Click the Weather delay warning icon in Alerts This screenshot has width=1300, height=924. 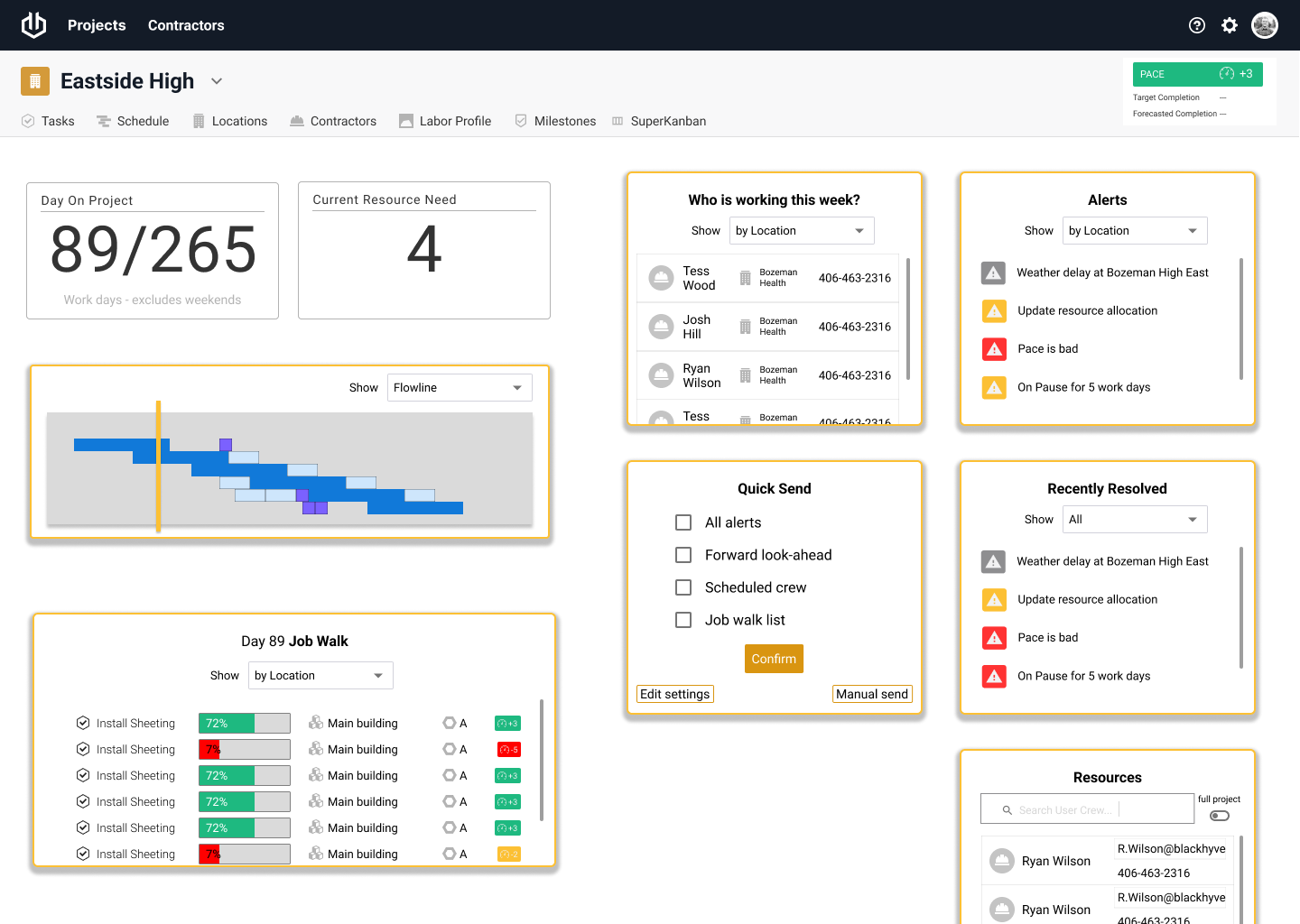(x=994, y=273)
